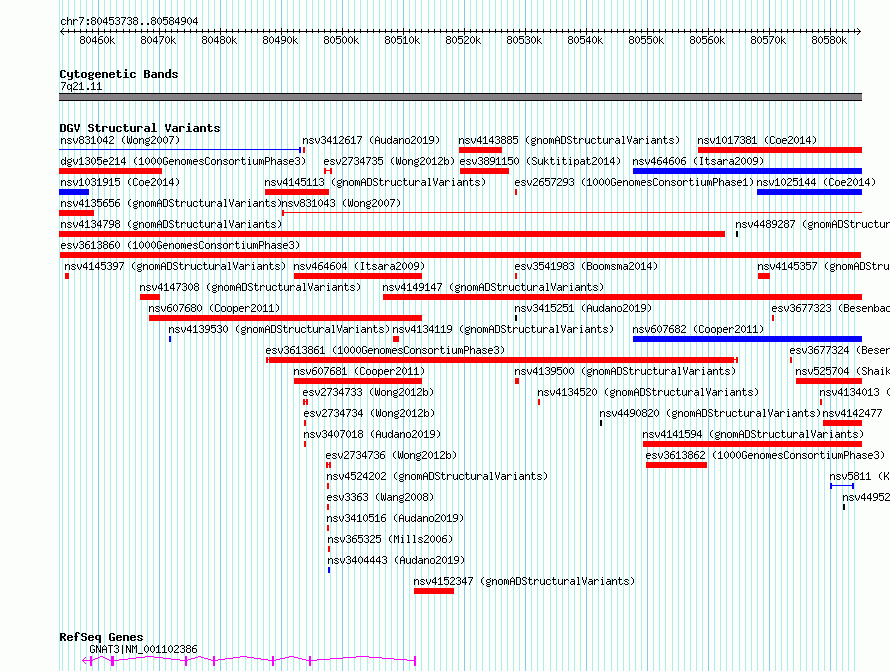This screenshot has height=671, width=890.
Task: Click nsv4135656 gnomAD variant label
Action: (170, 203)
